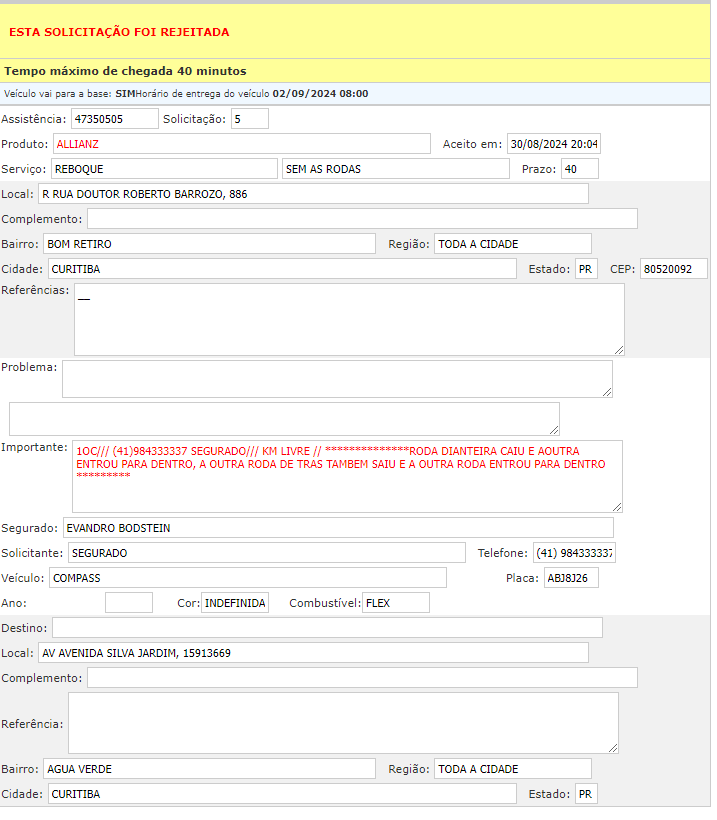Select the Combustível field showing FLEX
Screen dimensions: 717x820
(395, 603)
